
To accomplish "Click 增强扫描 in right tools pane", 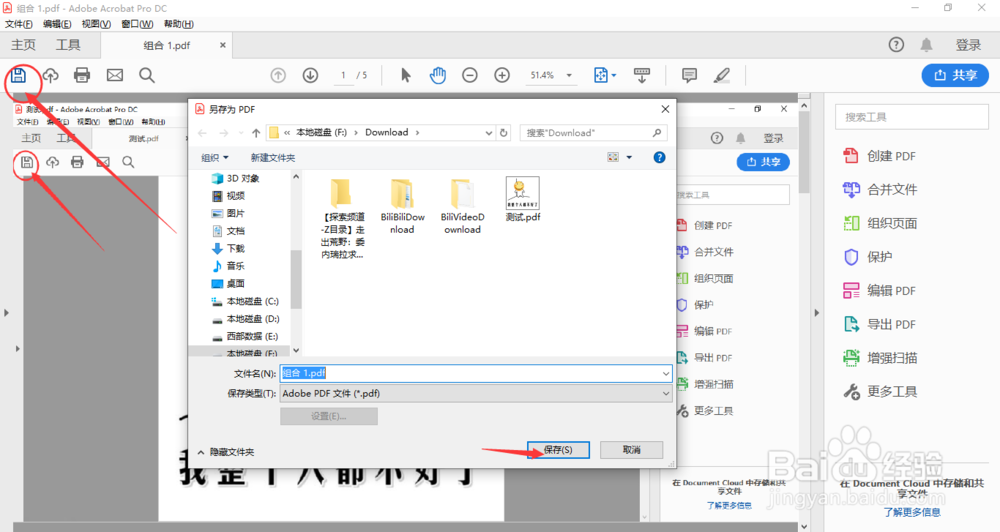I will click(880, 358).
